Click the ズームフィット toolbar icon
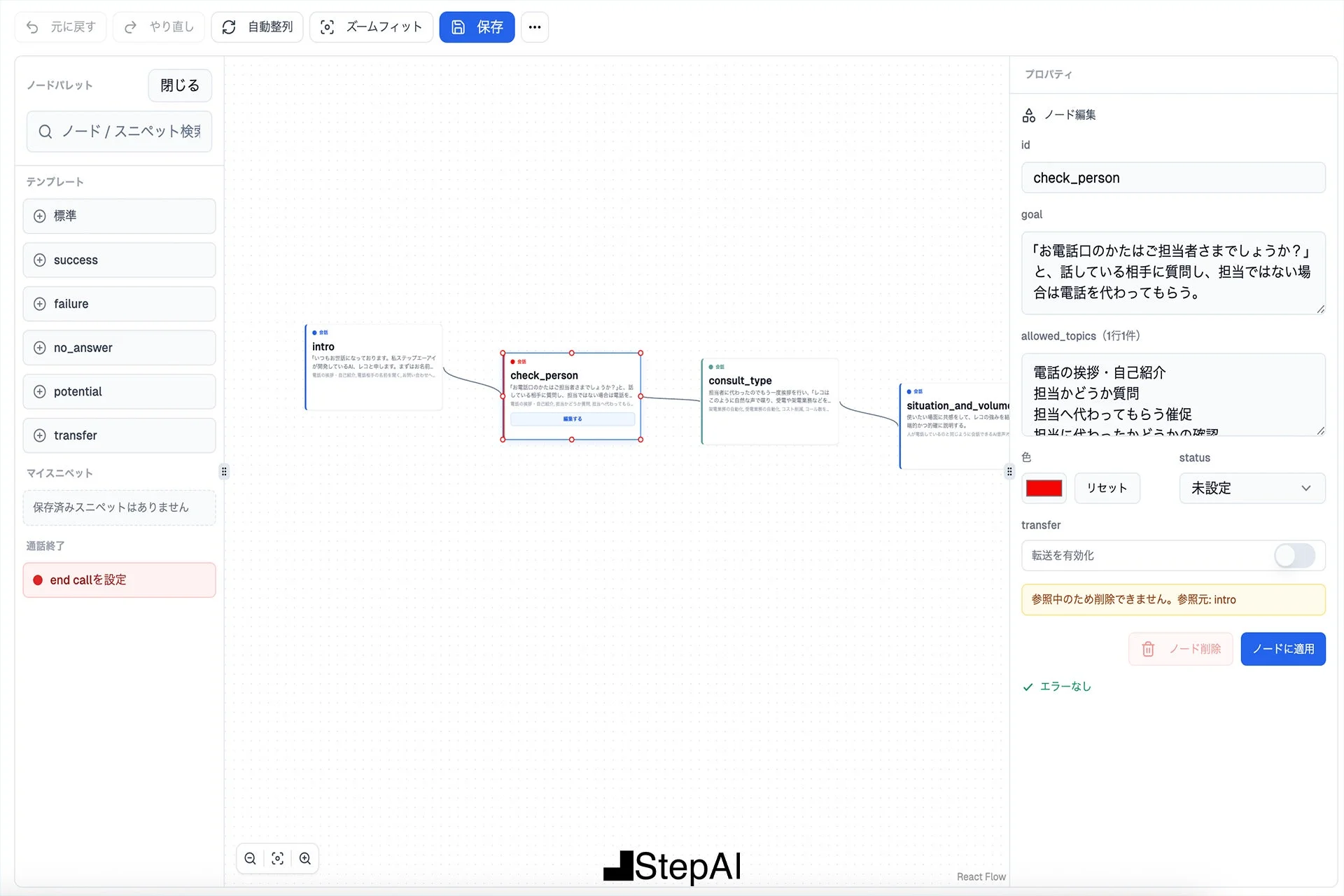The image size is (1344, 896). [x=328, y=27]
